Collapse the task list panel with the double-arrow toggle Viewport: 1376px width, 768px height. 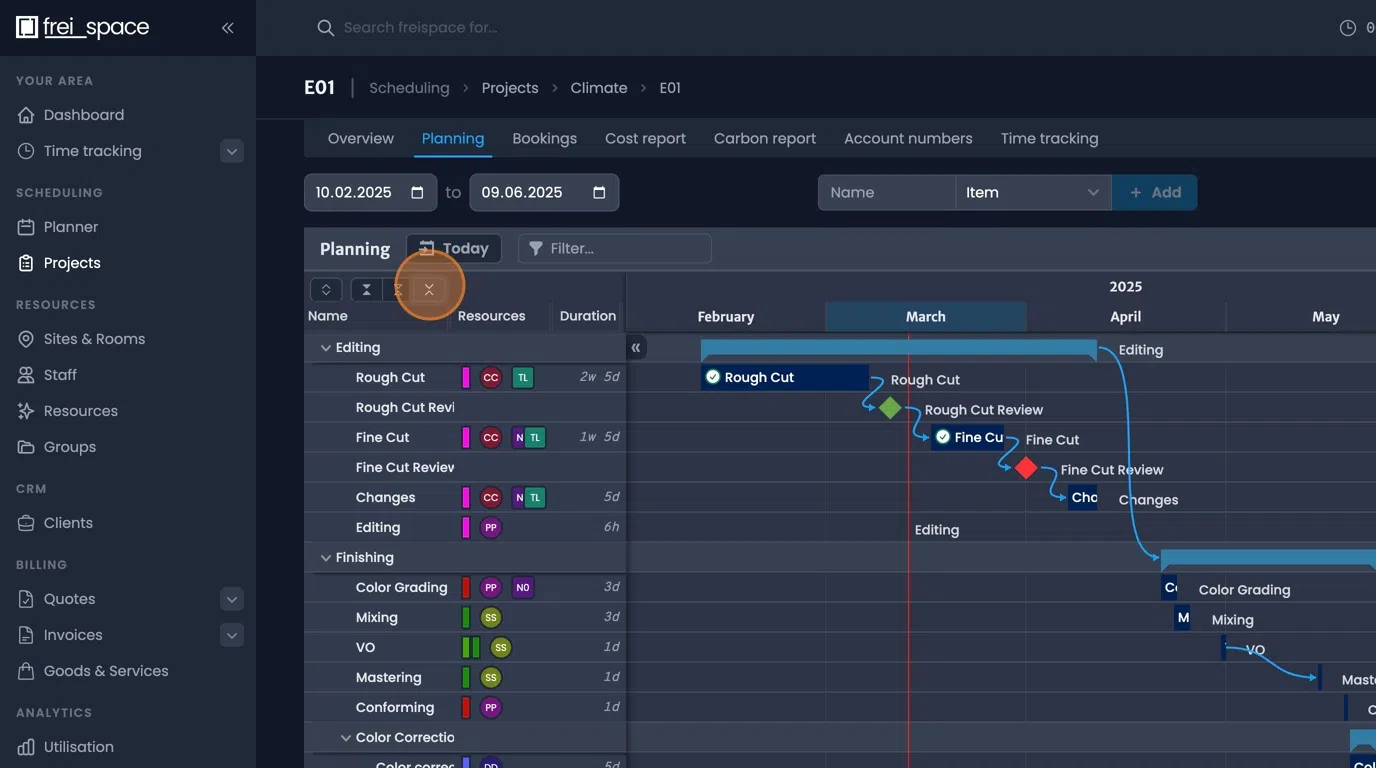click(x=637, y=347)
